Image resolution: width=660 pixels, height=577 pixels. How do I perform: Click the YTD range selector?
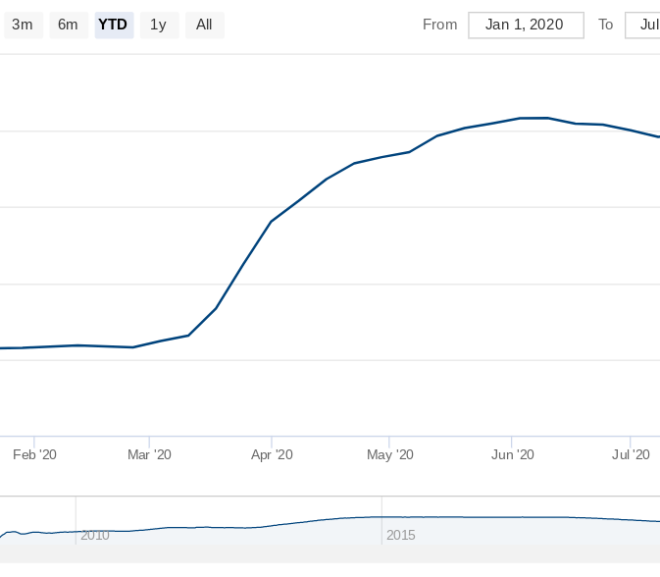pos(114,25)
